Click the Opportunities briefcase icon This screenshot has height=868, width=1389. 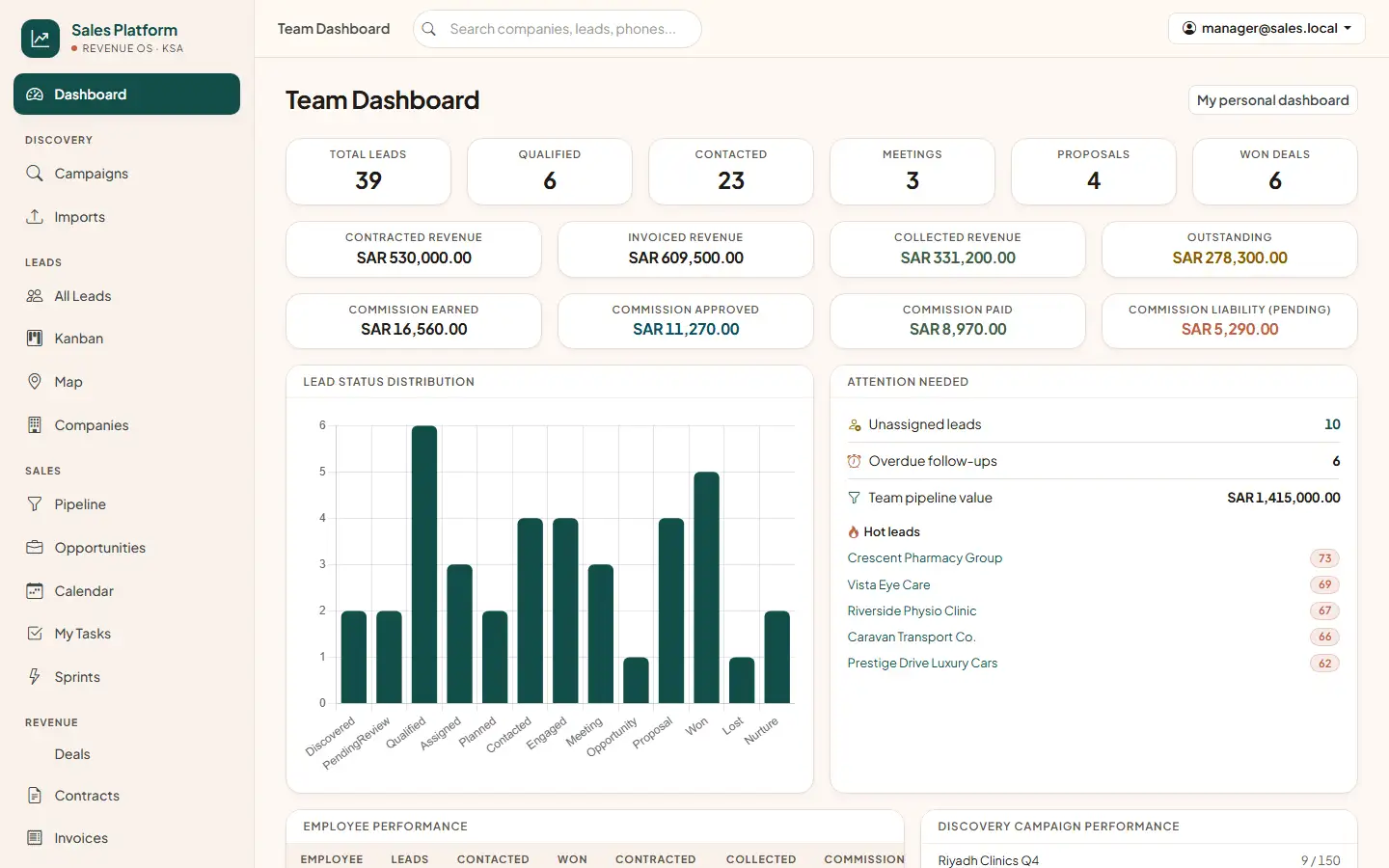click(35, 548)
